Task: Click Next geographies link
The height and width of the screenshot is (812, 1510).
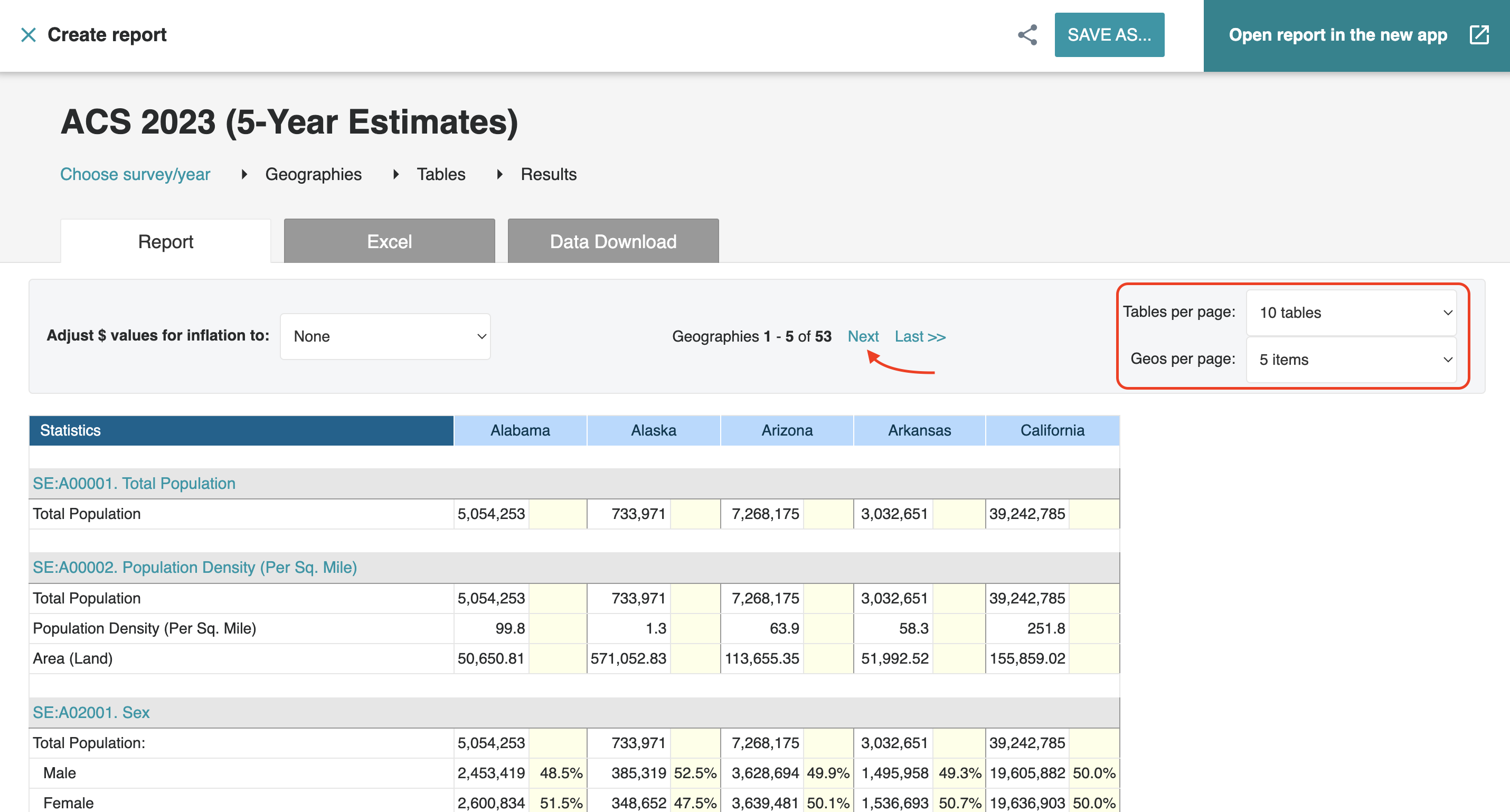Action: pyautogui.click(x=862, y=336)
